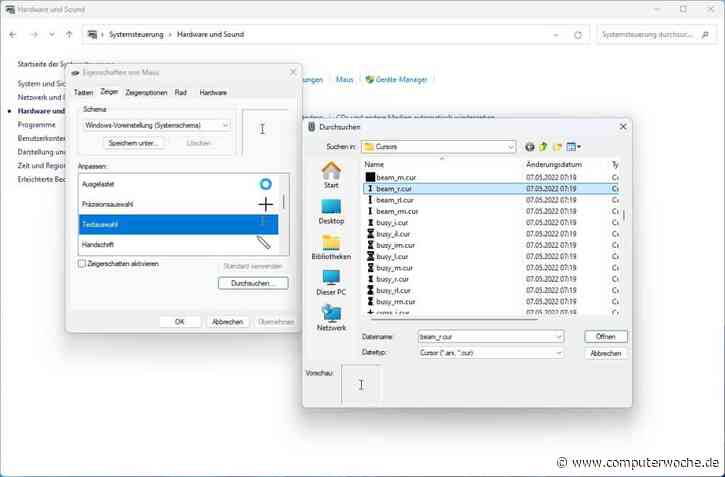Select the Textauswahl row in Anpassen list
The image size is (725, 477).
[x=178, y=225]
